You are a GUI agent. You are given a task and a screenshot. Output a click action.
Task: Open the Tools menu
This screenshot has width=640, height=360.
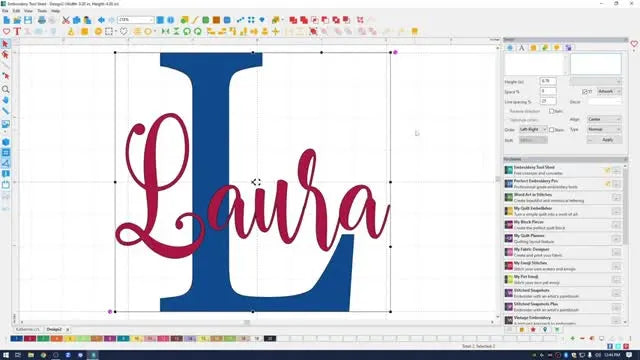click(x=42, y=11)
